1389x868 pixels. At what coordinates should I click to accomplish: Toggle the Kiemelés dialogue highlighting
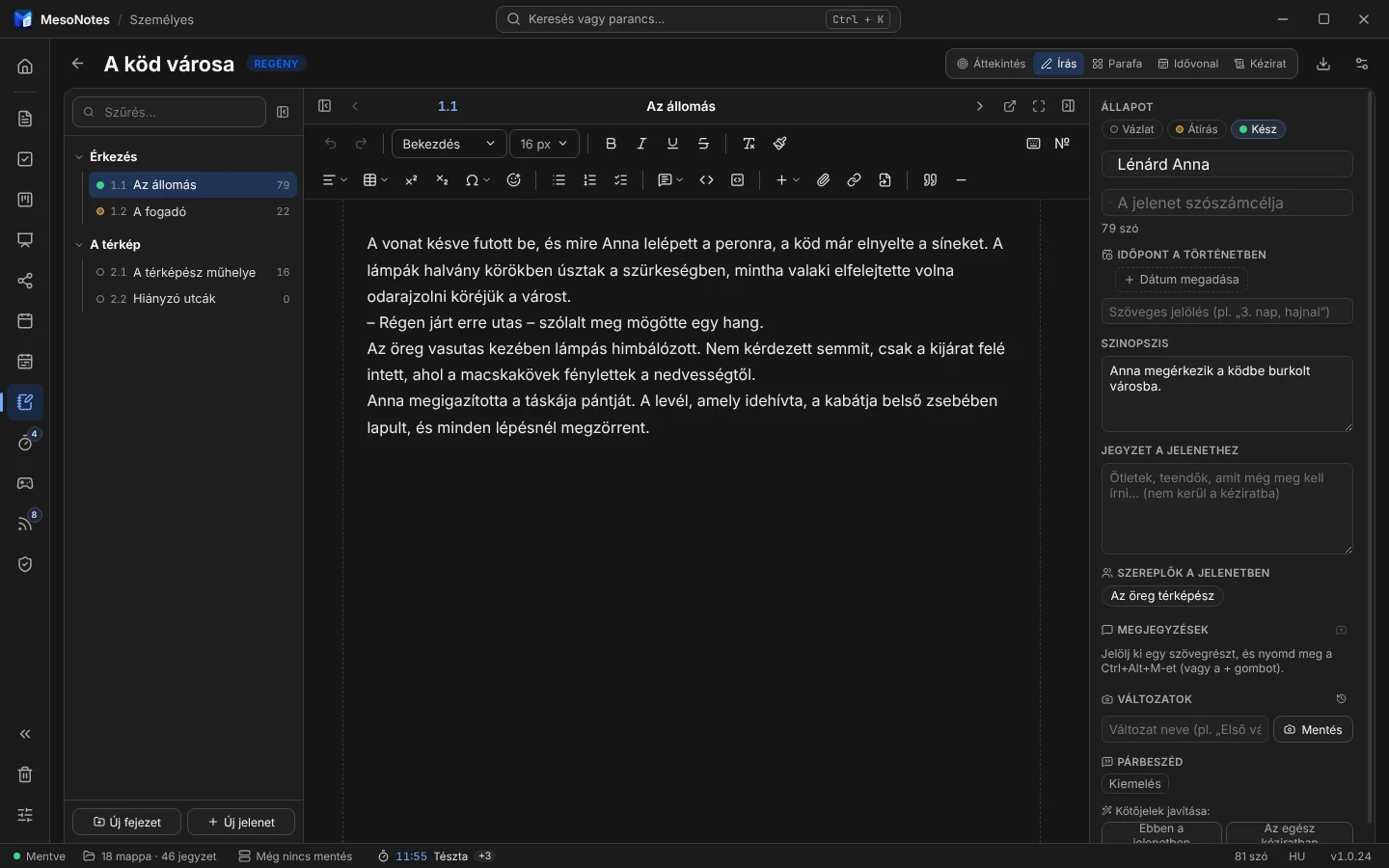[1135, 784]
